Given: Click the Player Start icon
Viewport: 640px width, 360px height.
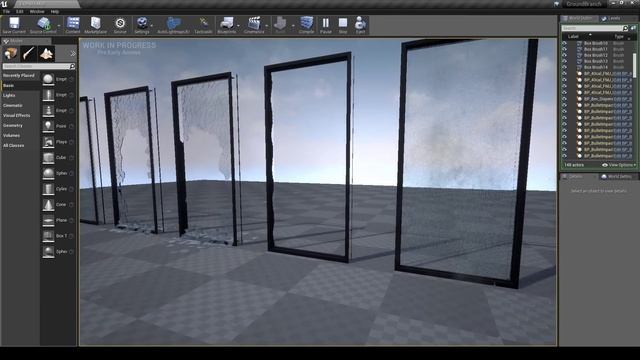Looking at the screenshot, I should (48, 142).
